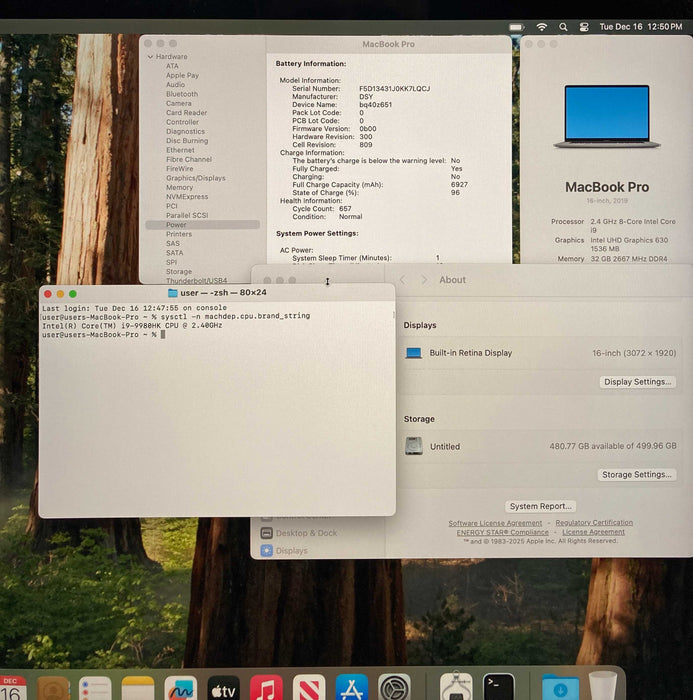Open System Settings gear in Dock
Image resolution: width=693 pixels, height=700 pixels.
(x=394, y=688)
